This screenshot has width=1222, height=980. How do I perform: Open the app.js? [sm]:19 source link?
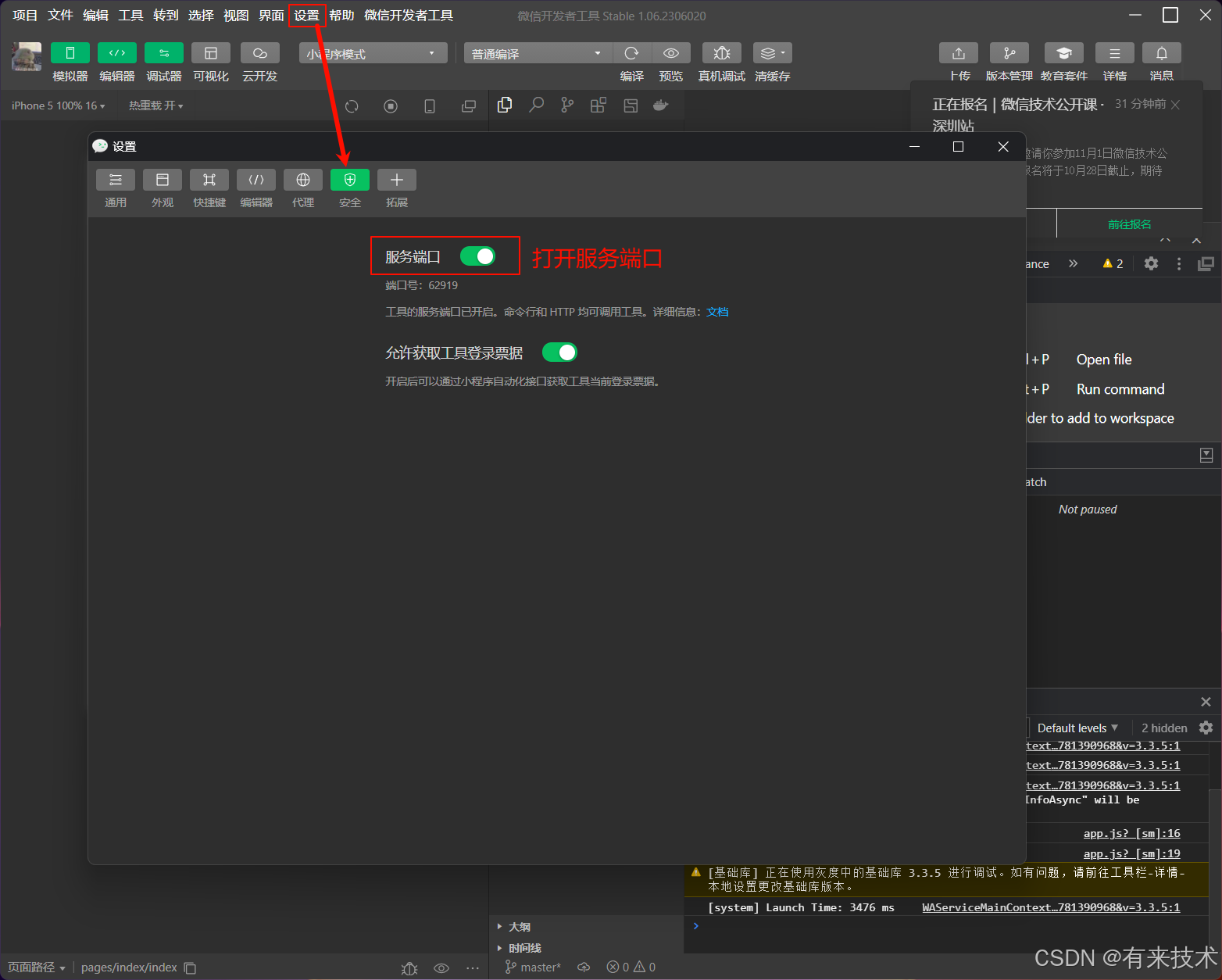point(1131,854)
